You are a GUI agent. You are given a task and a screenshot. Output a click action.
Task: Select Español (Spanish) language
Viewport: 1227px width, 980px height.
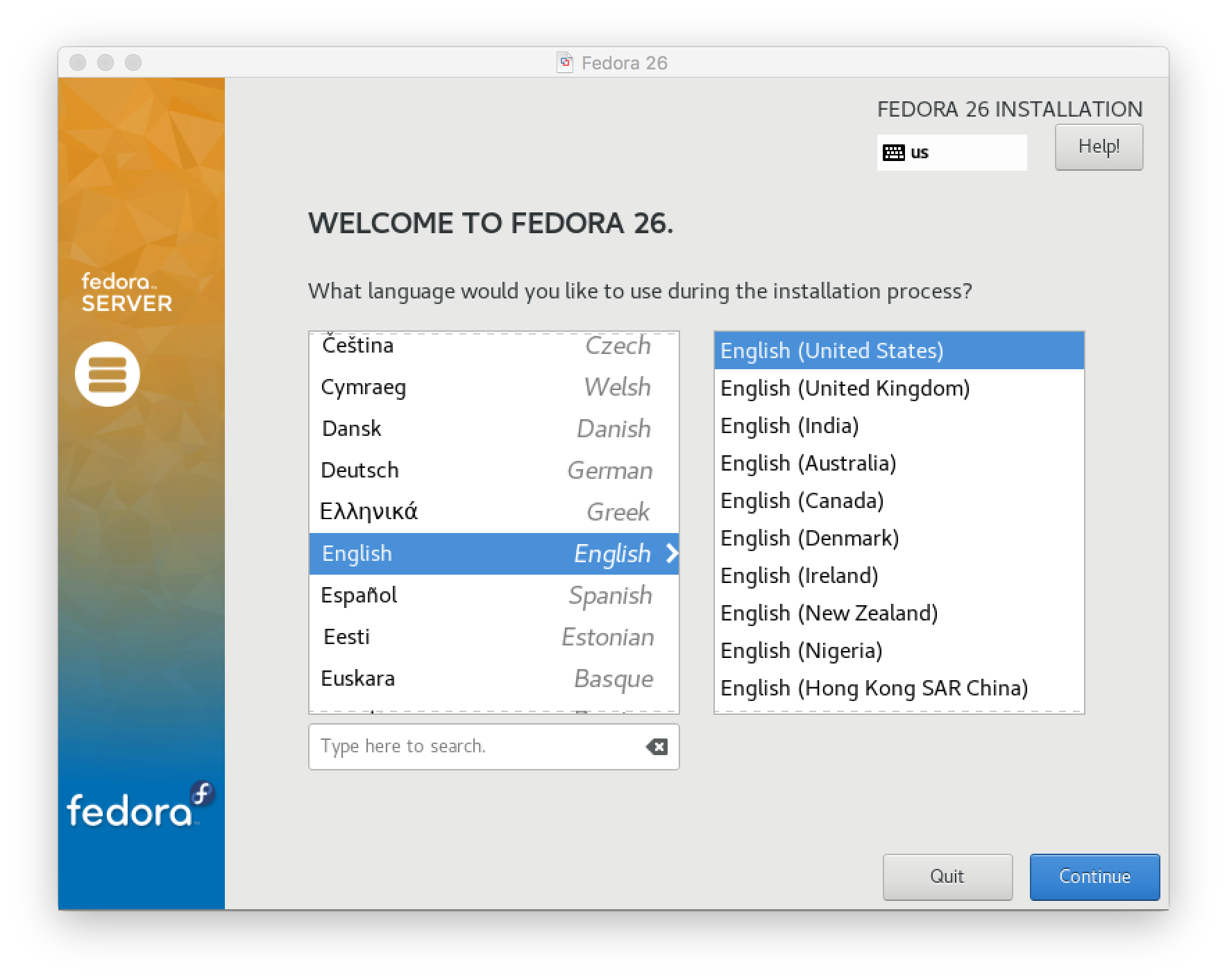493,595
